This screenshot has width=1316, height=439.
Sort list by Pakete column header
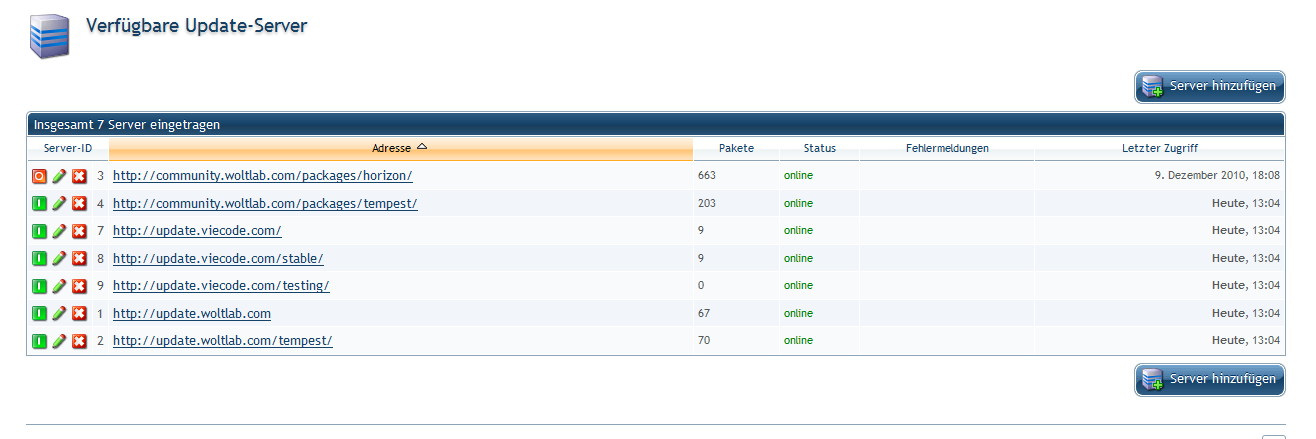tap(736, 148)
